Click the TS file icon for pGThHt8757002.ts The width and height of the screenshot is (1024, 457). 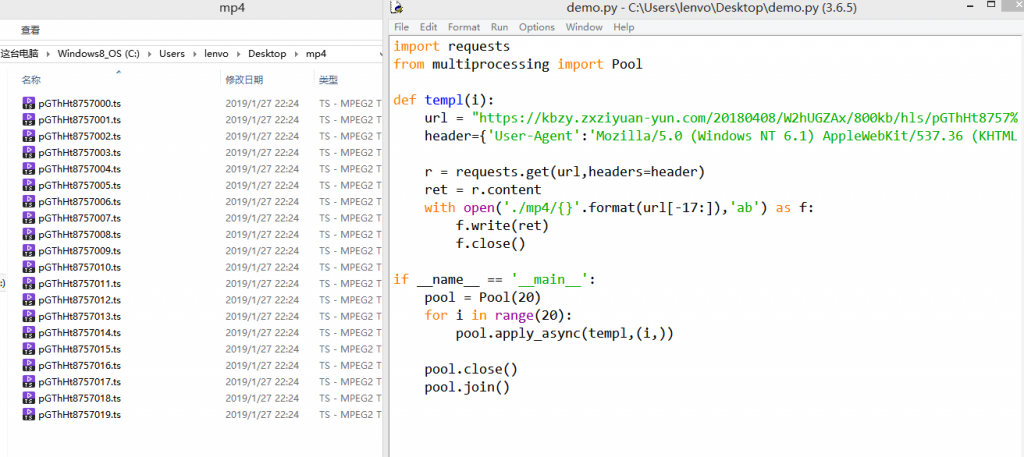click(x=28, y=136)
